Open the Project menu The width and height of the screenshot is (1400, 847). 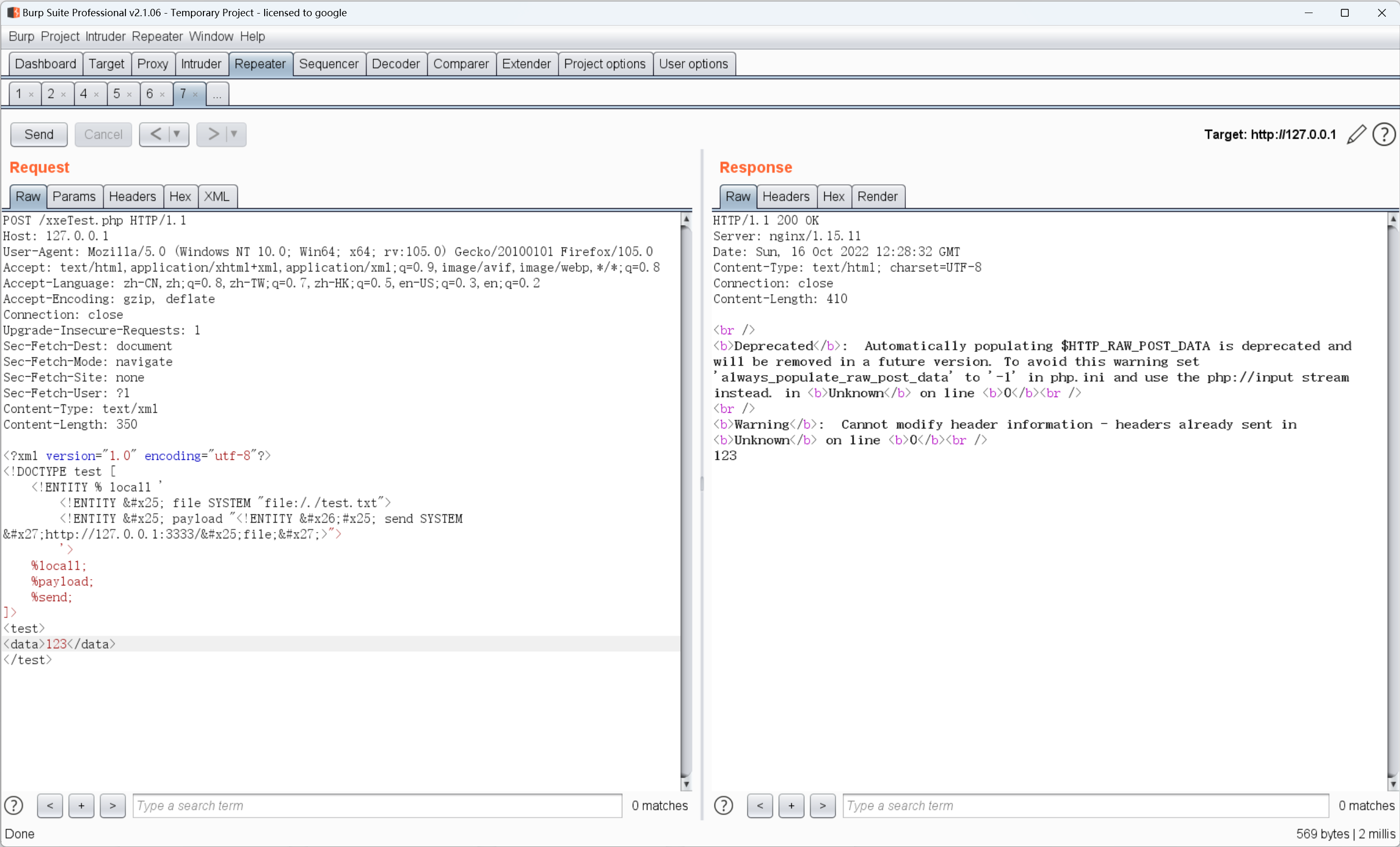click(x=60, y=37)
